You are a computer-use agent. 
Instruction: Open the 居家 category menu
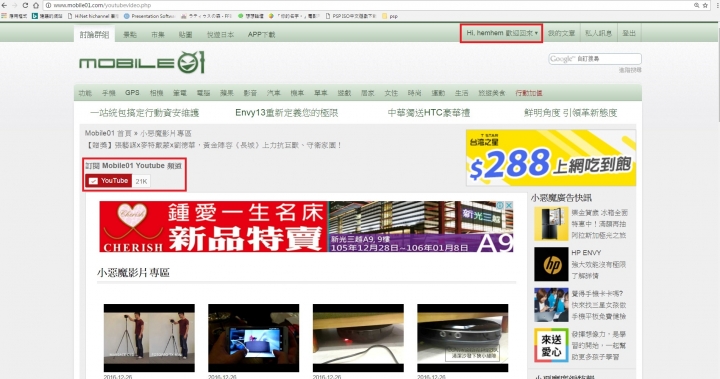368,93
